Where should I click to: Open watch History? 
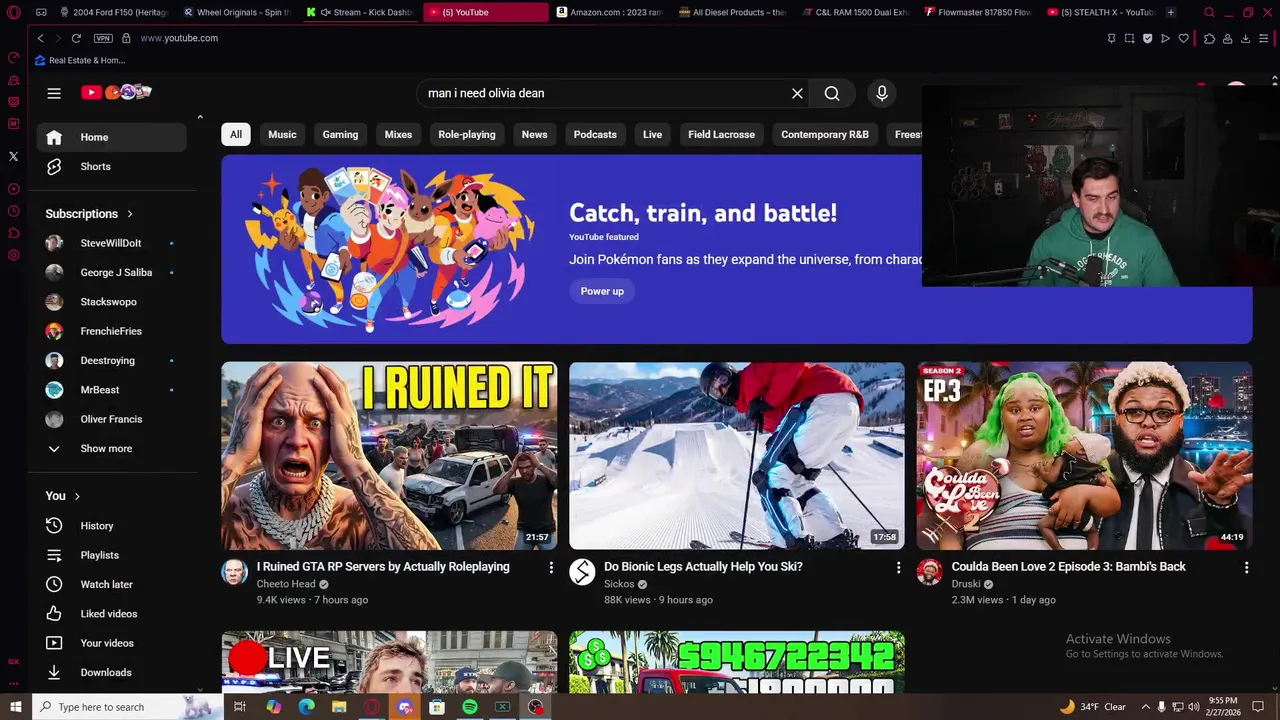click(x=112, y=526)
